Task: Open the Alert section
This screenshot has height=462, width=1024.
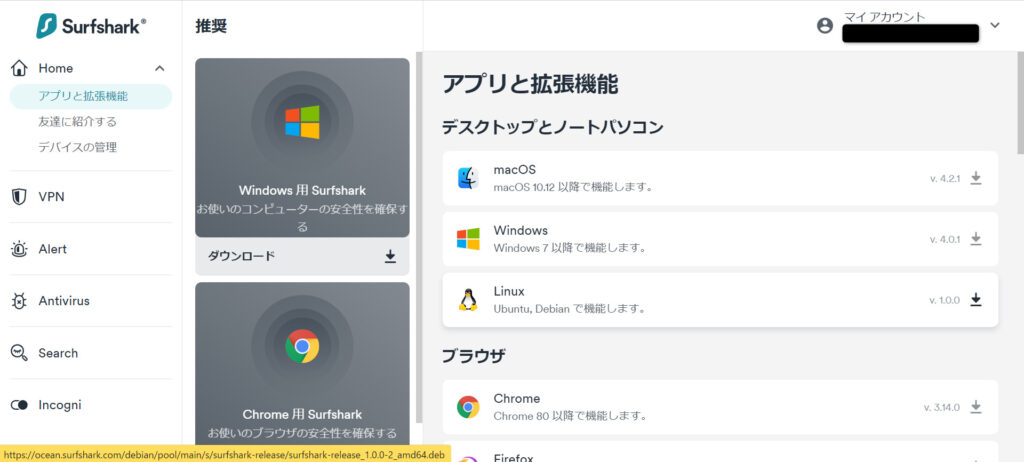Action: (52, 249)
